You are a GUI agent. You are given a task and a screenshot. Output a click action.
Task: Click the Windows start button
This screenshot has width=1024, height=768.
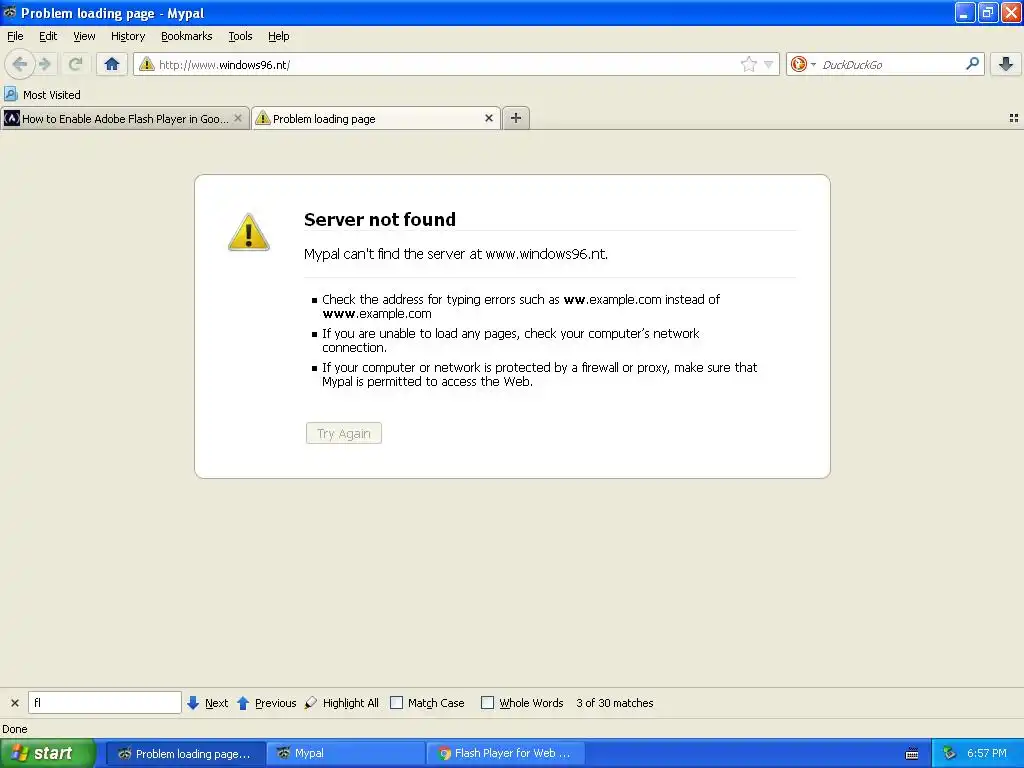pos(48,753)
